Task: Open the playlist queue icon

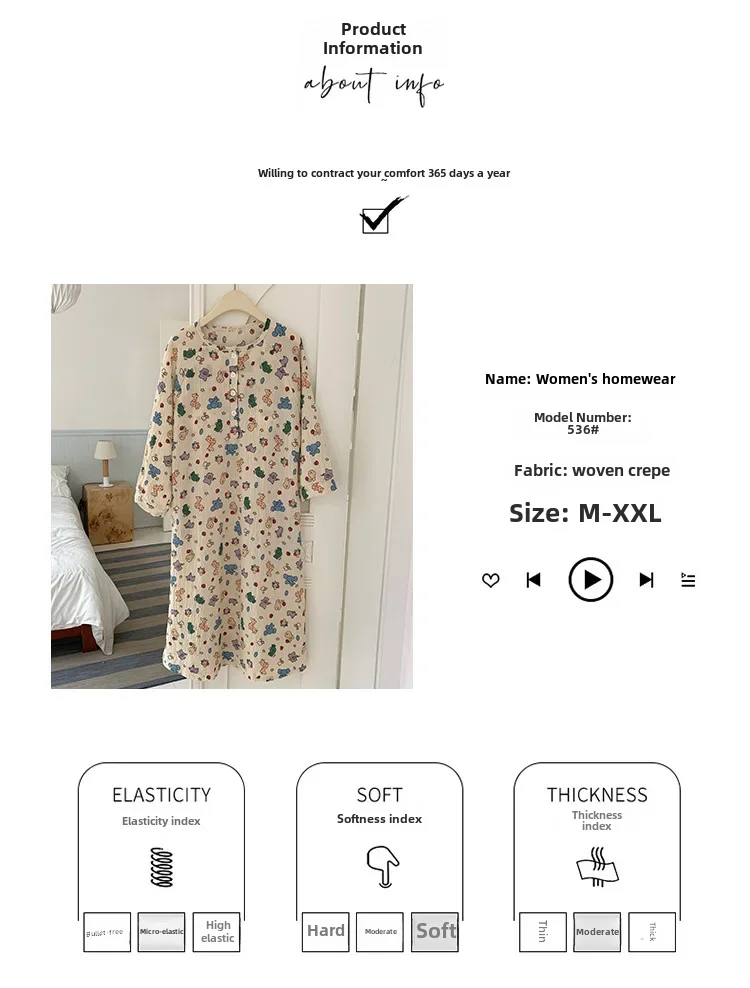Action: tap(688, 580)
